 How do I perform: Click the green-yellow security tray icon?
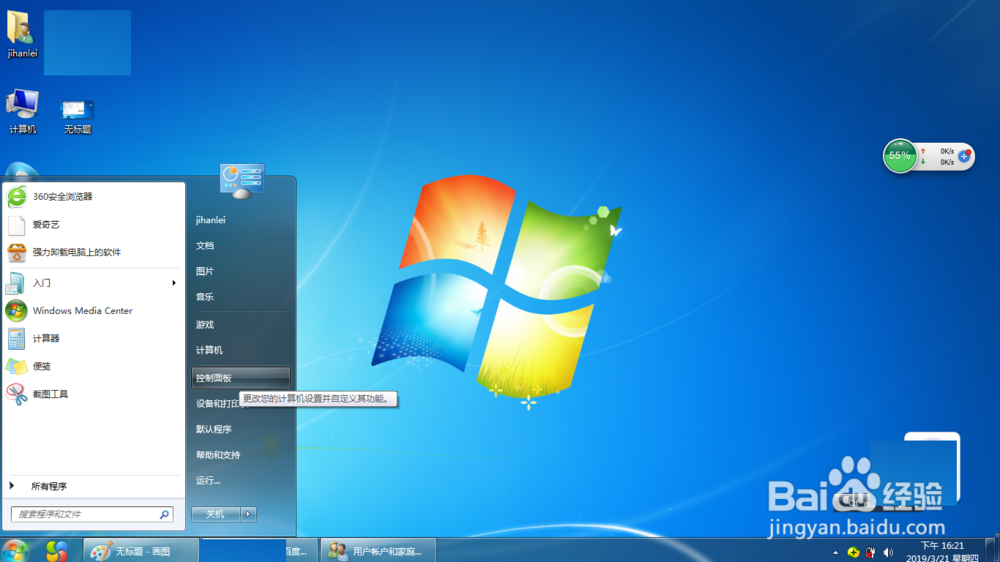(853, 552)
